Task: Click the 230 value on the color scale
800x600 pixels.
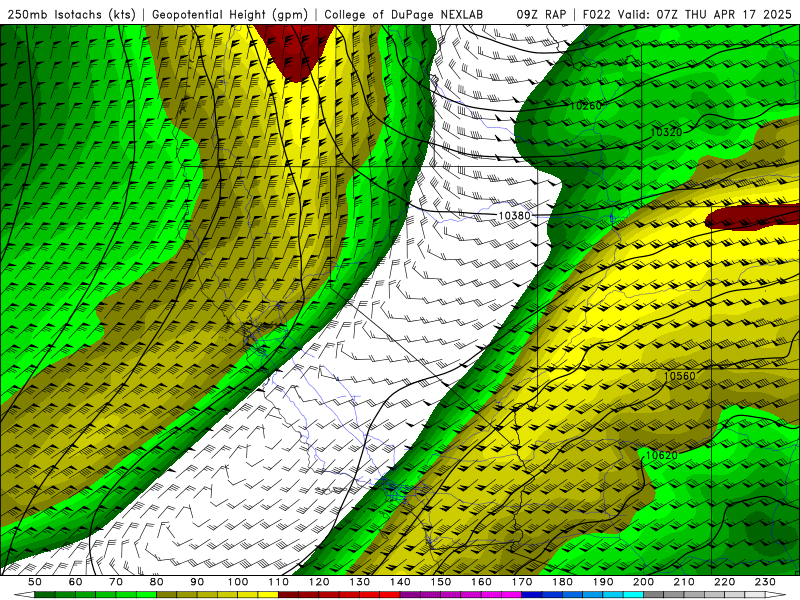Action: click(765, 582)
